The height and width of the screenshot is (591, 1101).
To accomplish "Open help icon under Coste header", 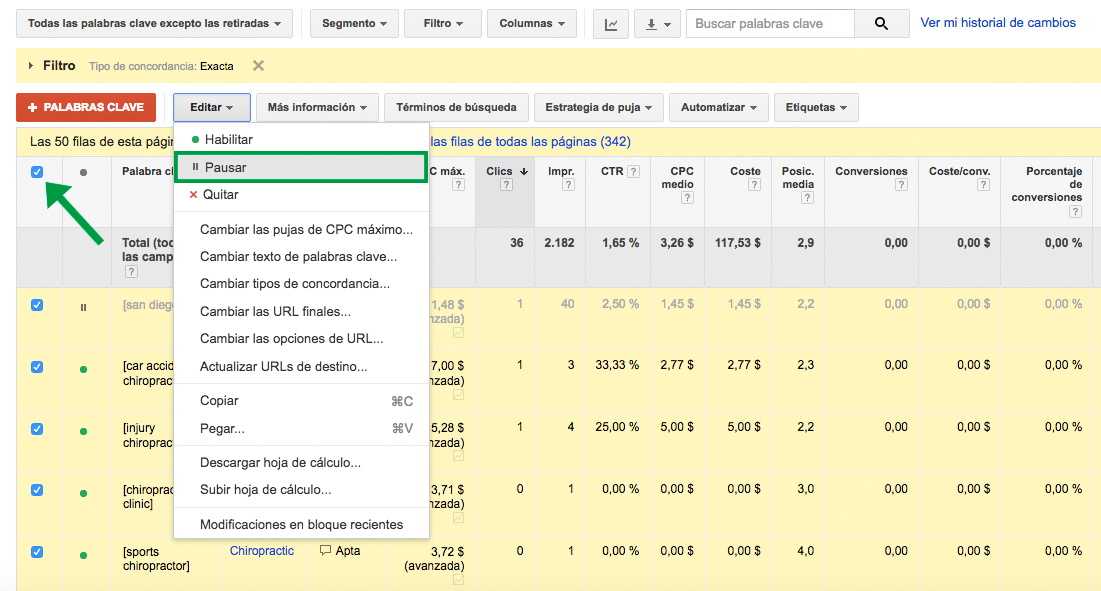I will [754, 185].
